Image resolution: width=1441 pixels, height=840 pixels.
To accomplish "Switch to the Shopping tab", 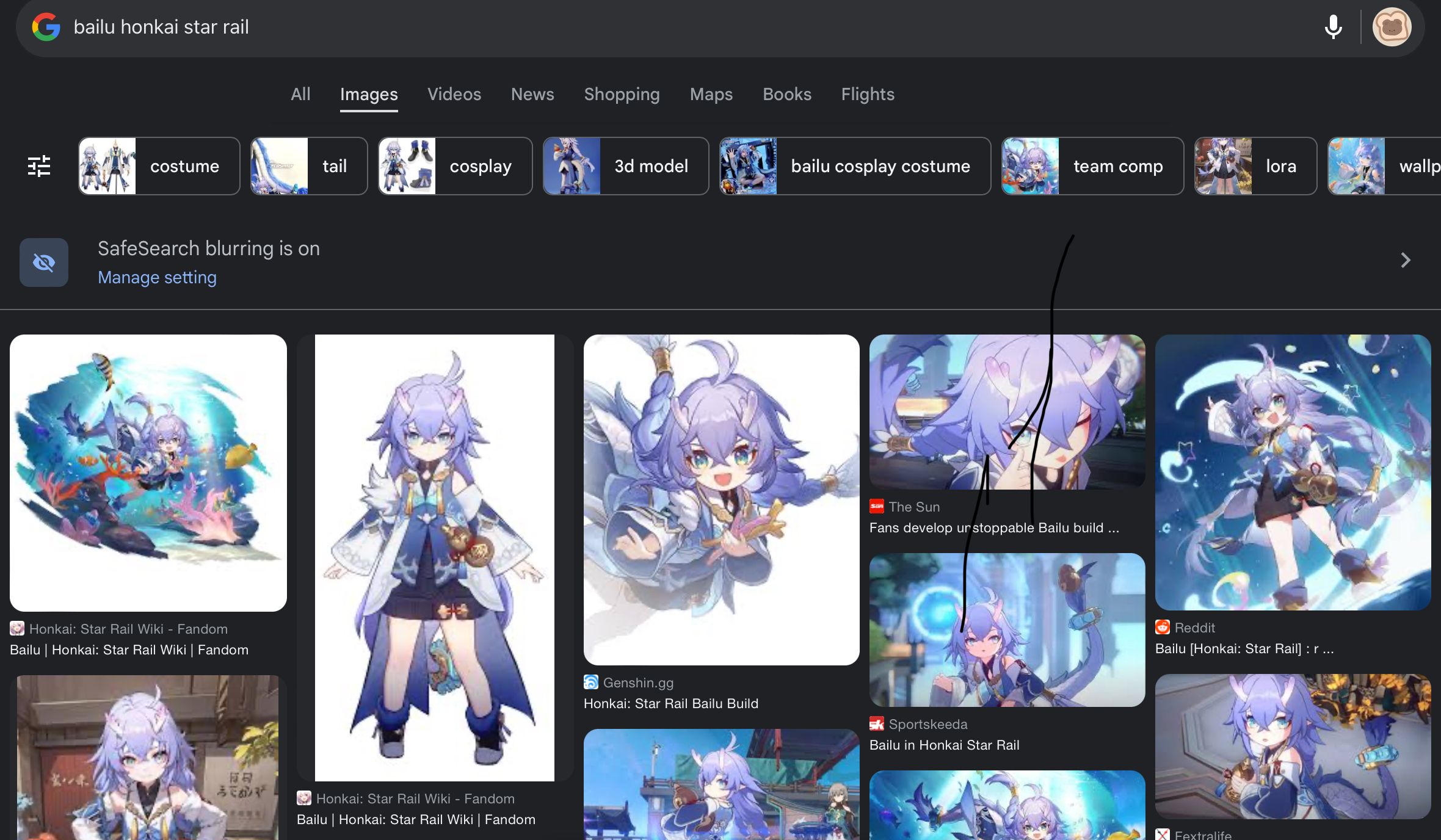I will (622, 94).
